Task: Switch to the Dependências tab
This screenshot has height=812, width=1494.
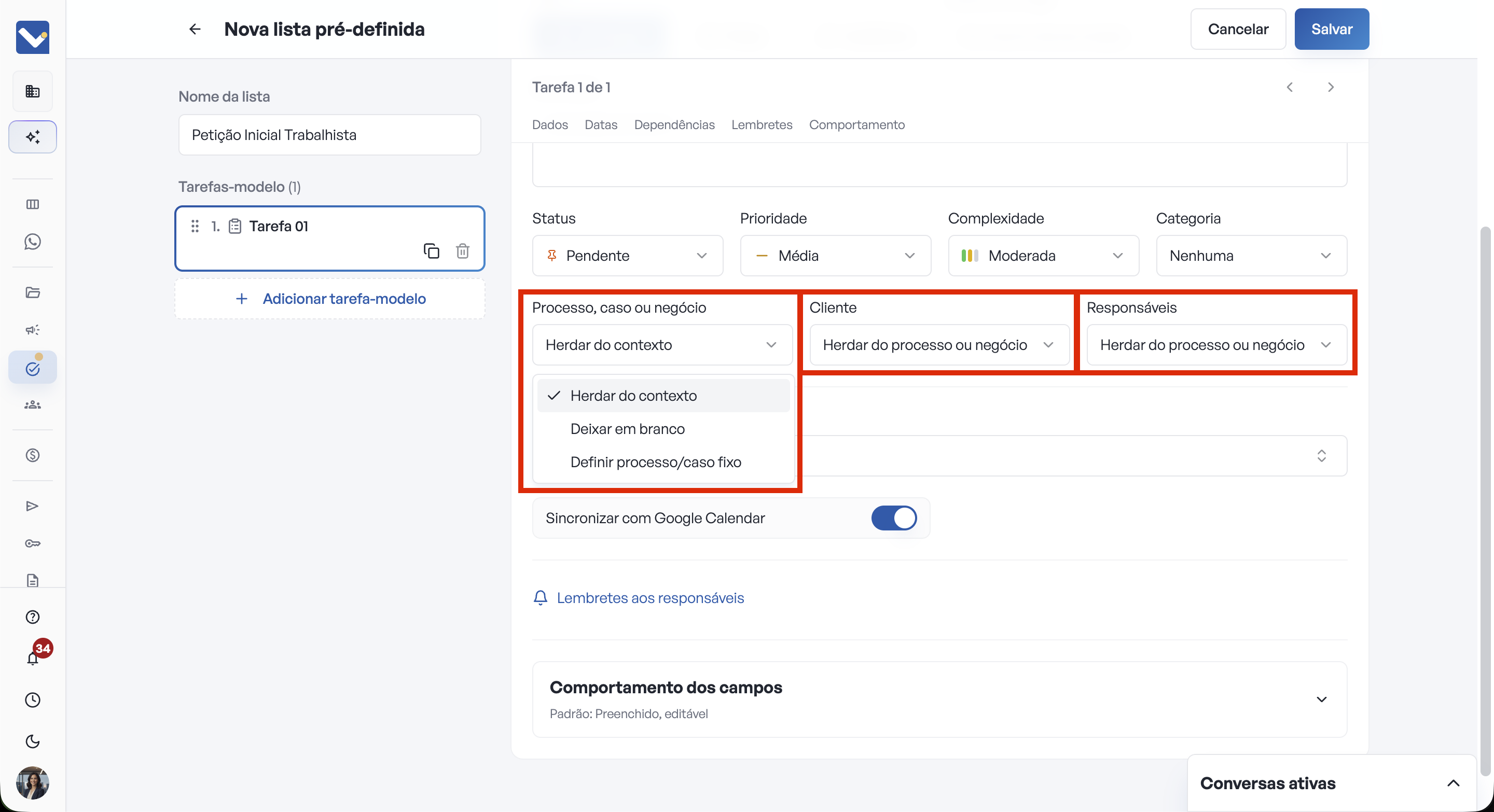Action: click(674, 124)
